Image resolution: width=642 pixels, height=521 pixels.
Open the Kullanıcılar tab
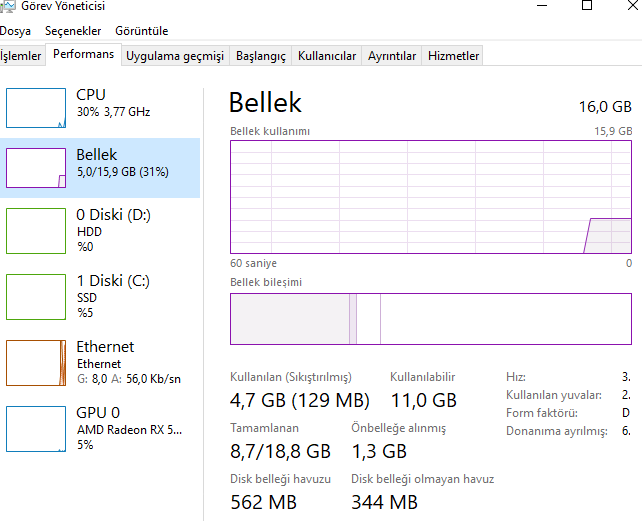pyautogui.click(x=327, y=56)
